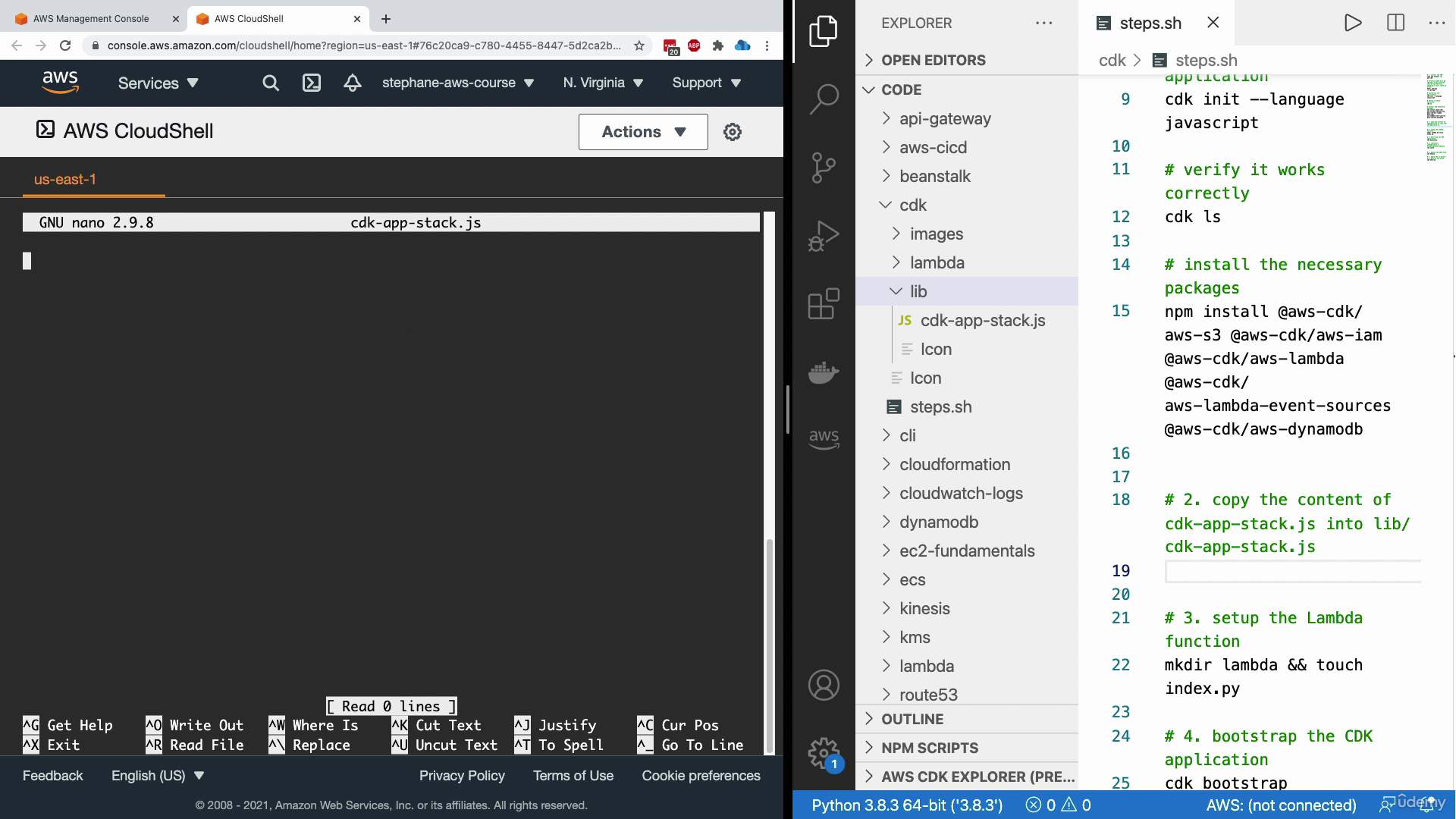Open the Terms of Use link
1456x819 pixels.
[573, 776]
